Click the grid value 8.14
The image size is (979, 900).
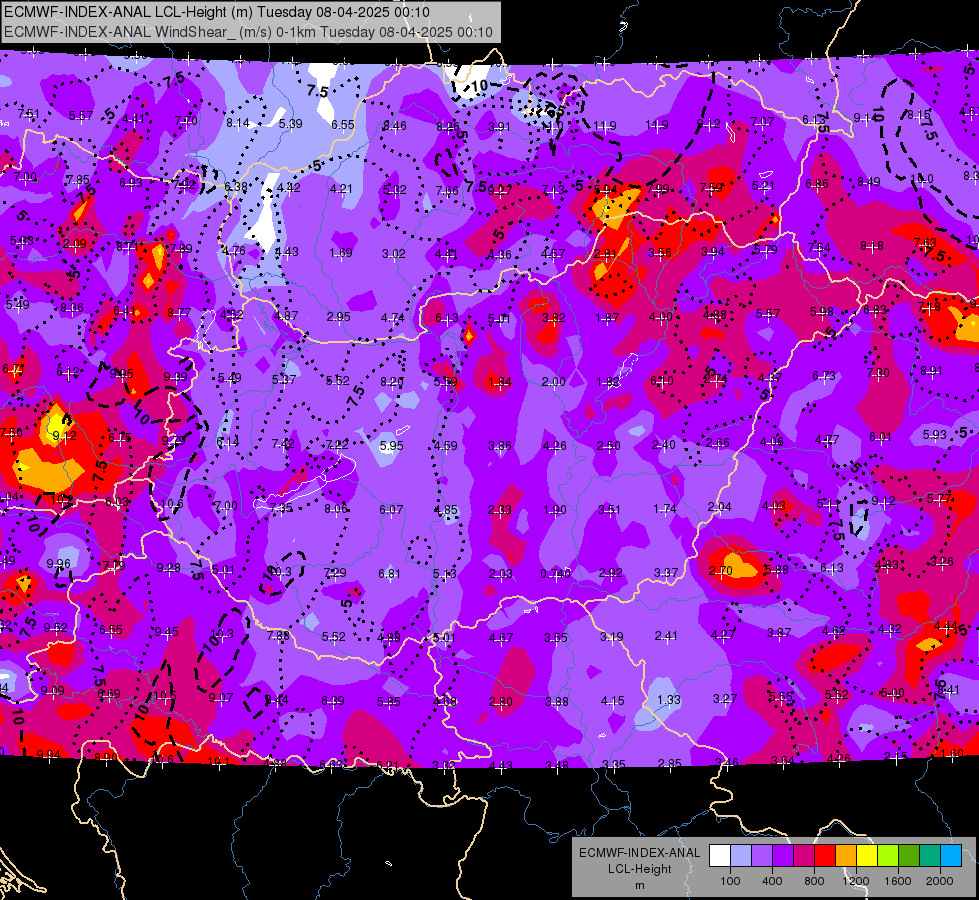coord(237,123)
